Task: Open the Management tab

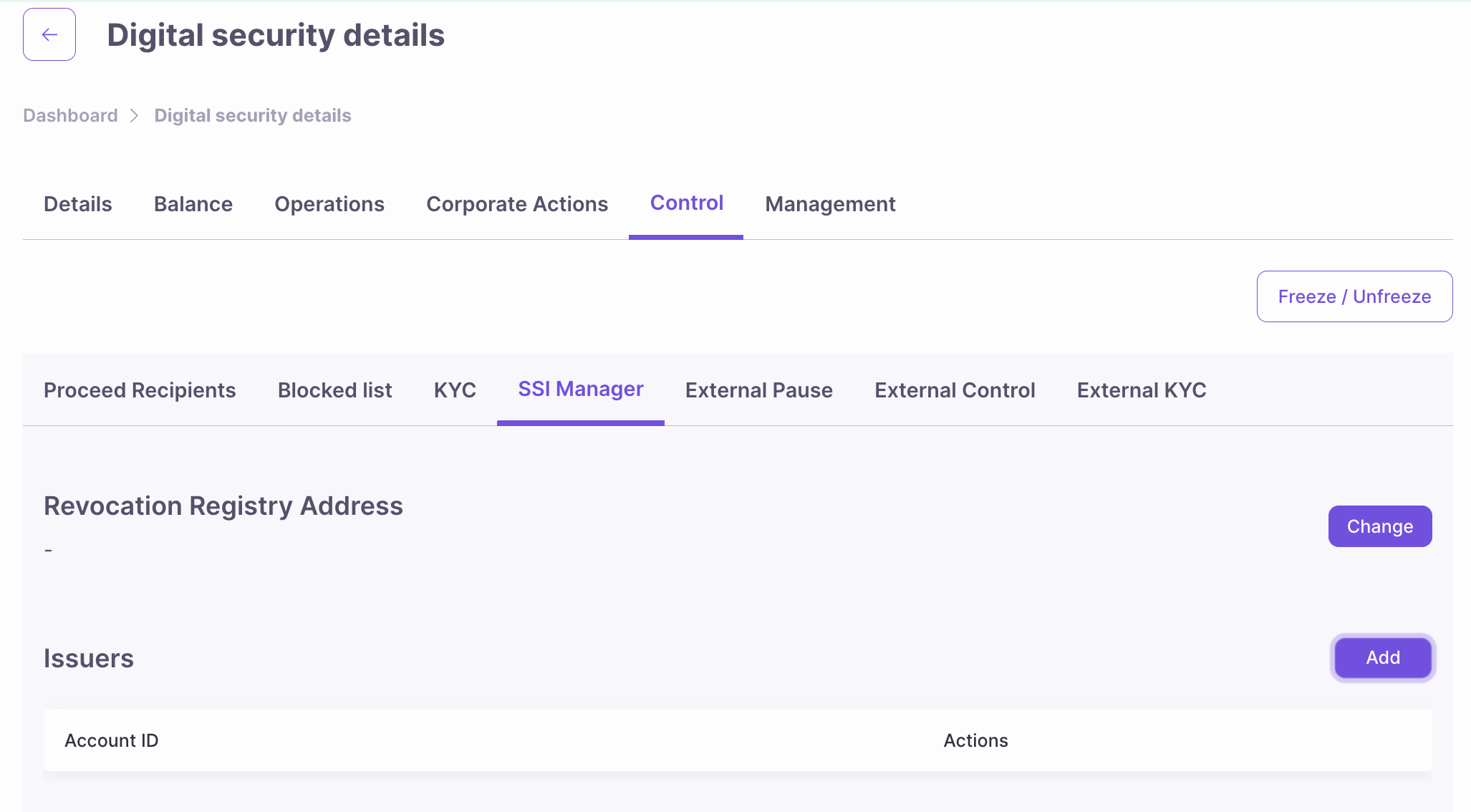Action: 830,204
